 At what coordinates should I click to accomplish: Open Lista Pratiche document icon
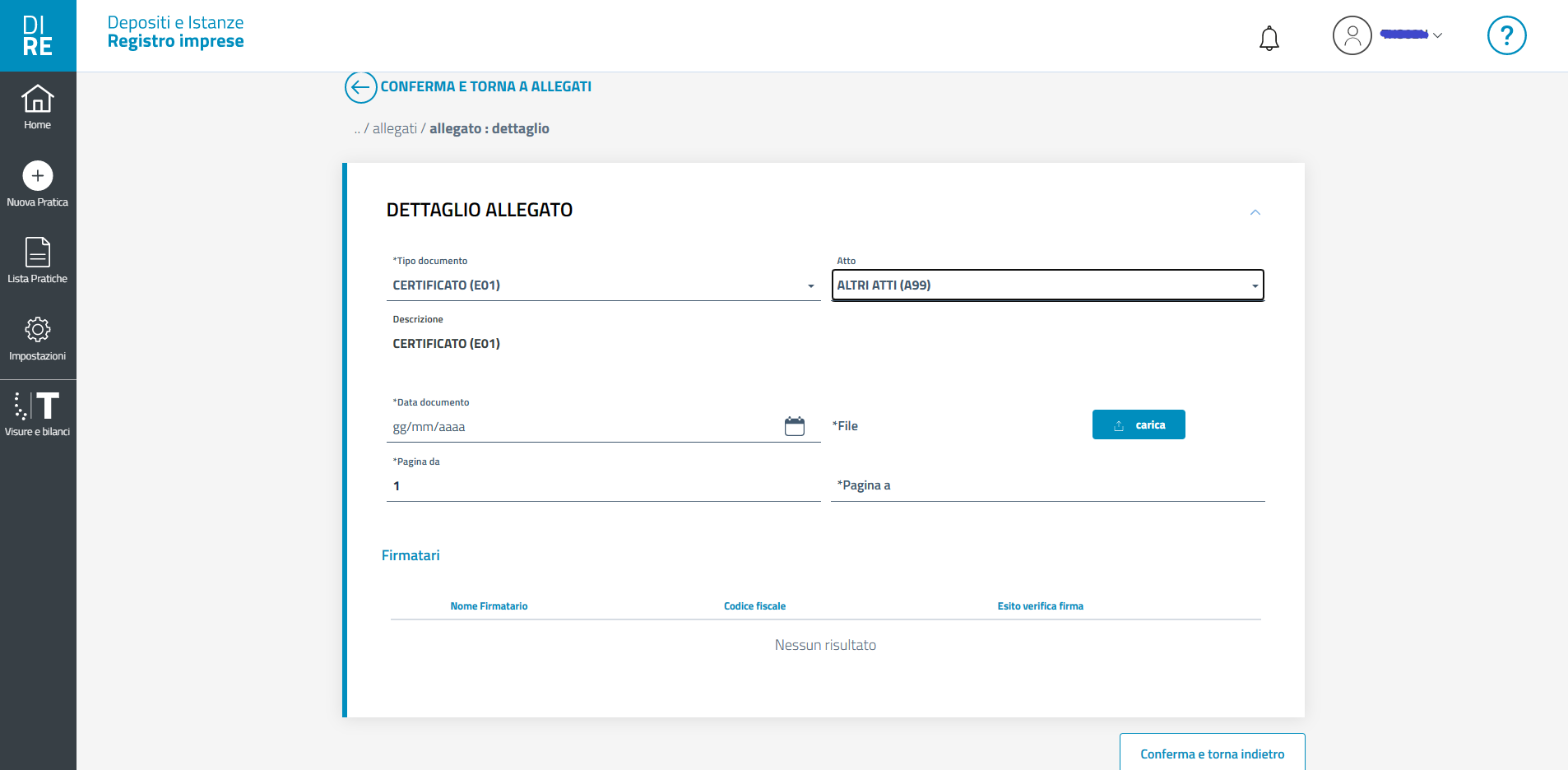(x=38, y=253)
